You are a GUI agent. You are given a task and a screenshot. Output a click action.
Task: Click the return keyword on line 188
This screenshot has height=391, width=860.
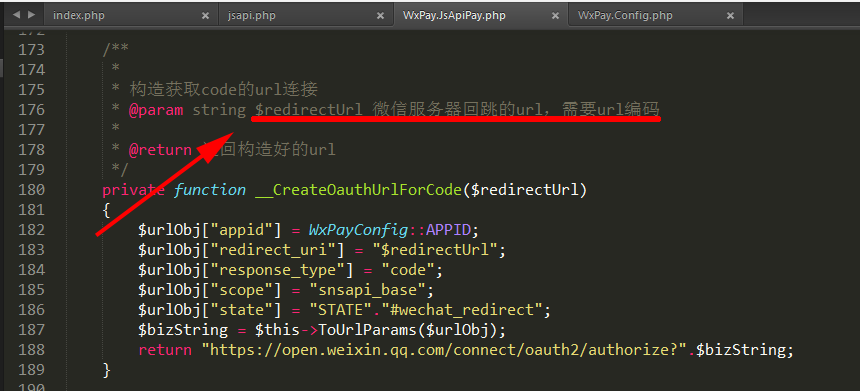[x=165, y=350]
